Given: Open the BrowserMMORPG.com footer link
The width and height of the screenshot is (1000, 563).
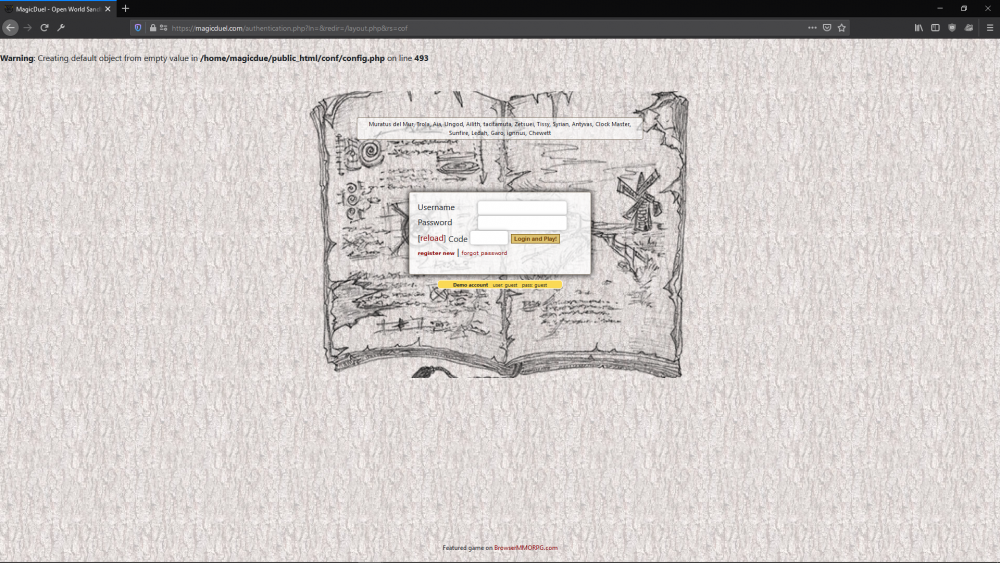Looking at the screenshot, I should point(525,548).
